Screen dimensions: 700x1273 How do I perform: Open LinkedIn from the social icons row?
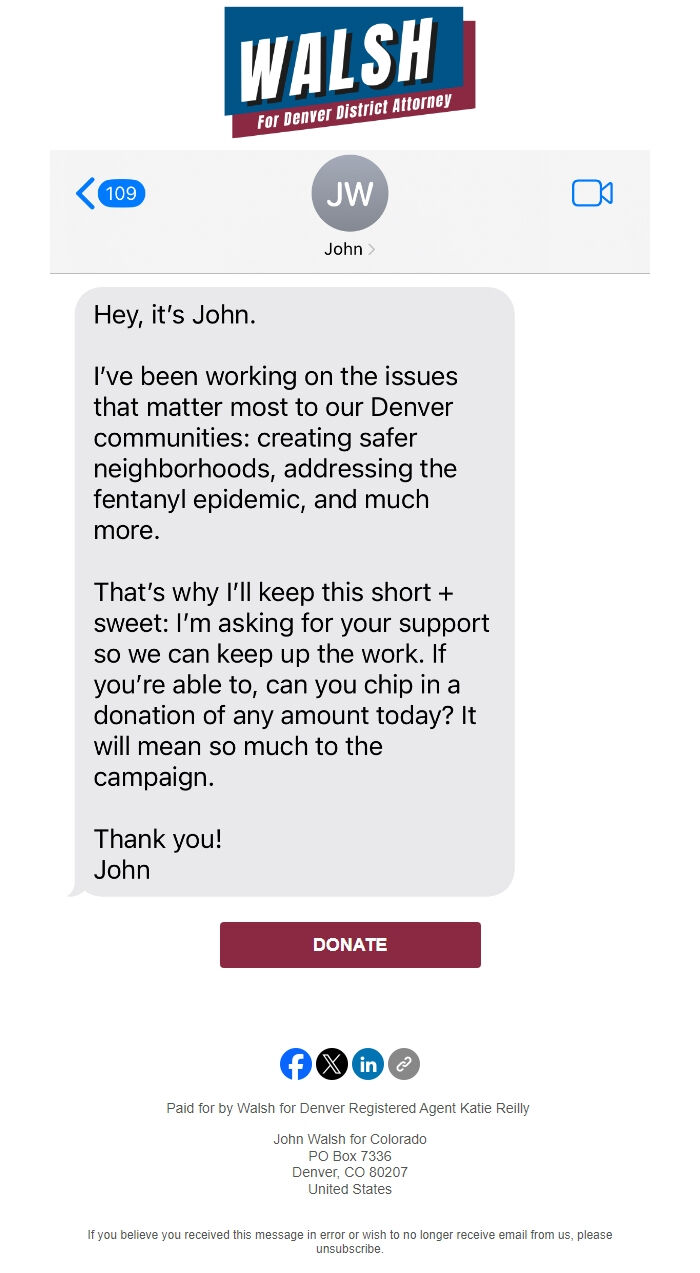(368, 1064)
